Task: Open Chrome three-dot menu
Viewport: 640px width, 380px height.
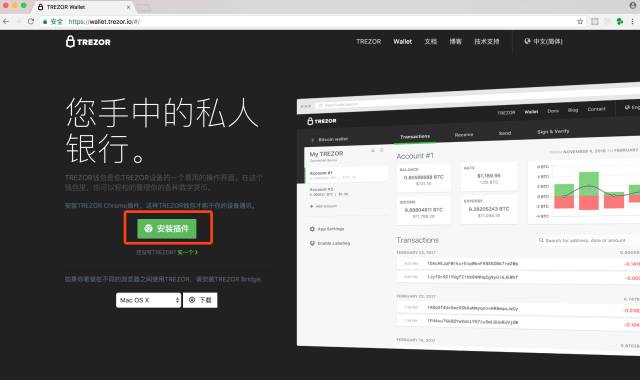Action: 633,22
